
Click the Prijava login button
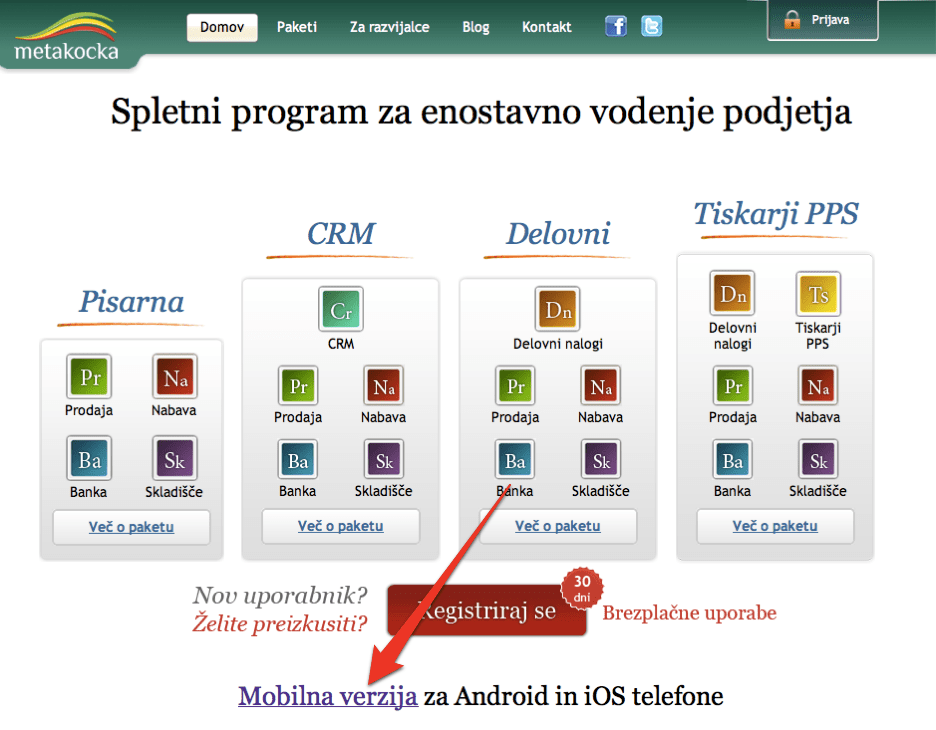coord(822,20)
